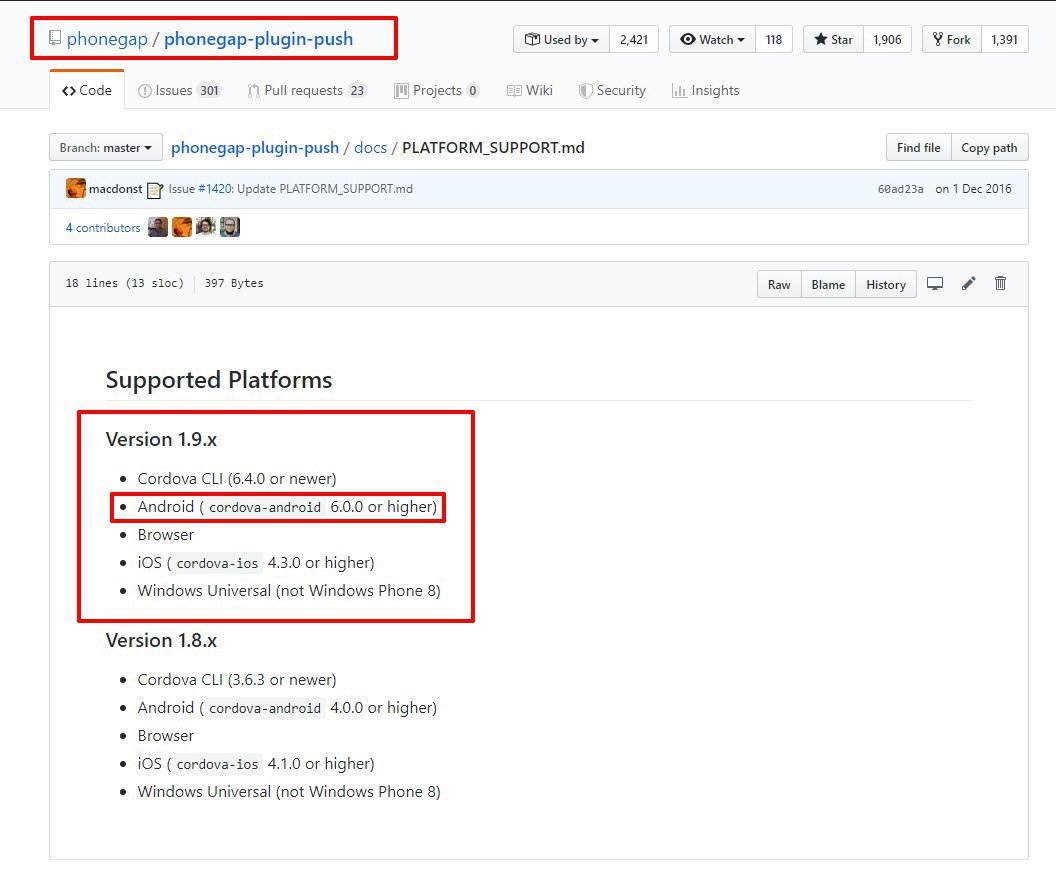
Task: Click the first contributor avatar
Action: click(x=158, y=227)
